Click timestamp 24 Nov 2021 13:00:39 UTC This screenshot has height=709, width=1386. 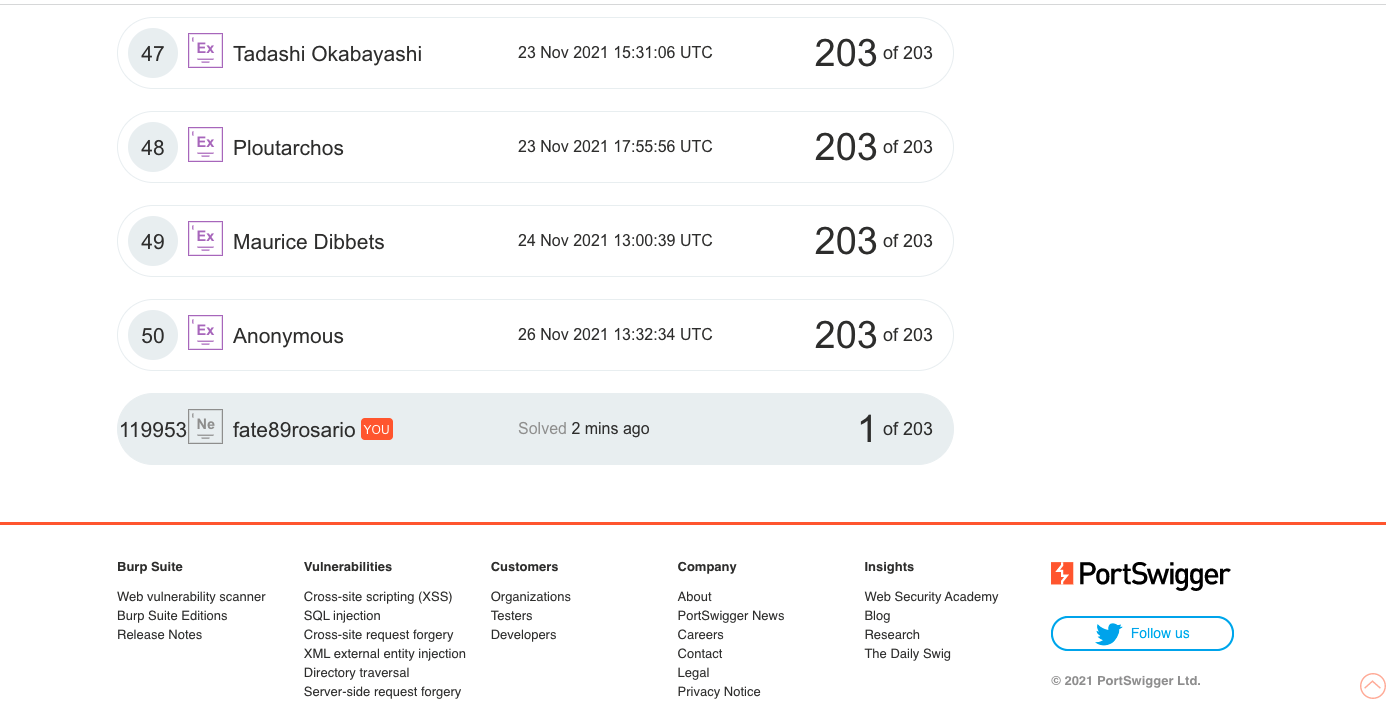[615, 240]
